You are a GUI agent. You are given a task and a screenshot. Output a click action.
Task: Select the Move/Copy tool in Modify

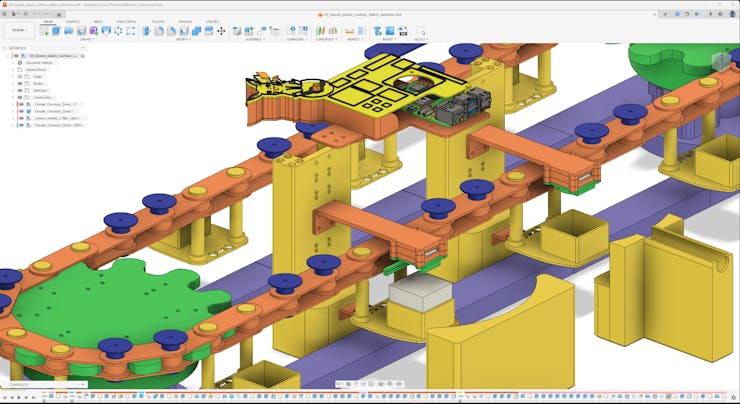coord(220,31)
